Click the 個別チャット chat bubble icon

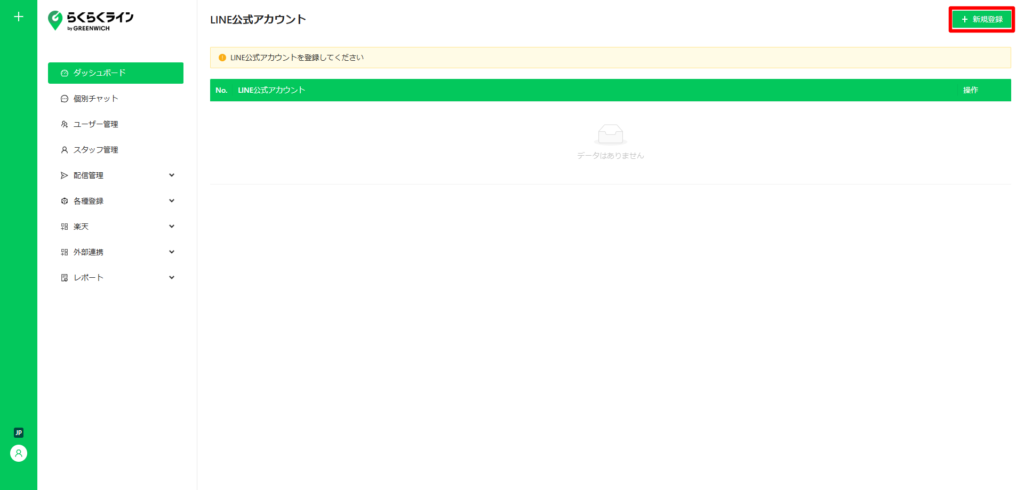tap(64, 99)
